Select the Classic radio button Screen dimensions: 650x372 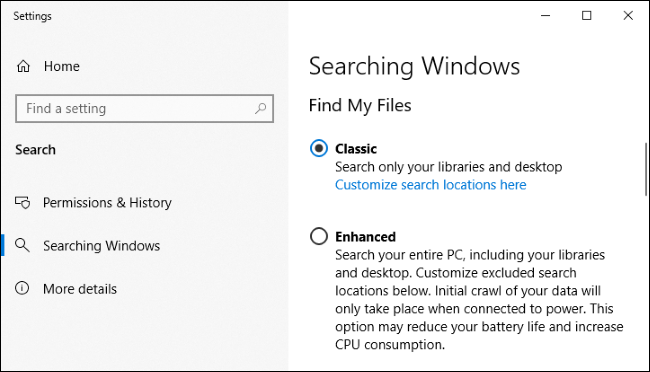click(x=319, y=148)
